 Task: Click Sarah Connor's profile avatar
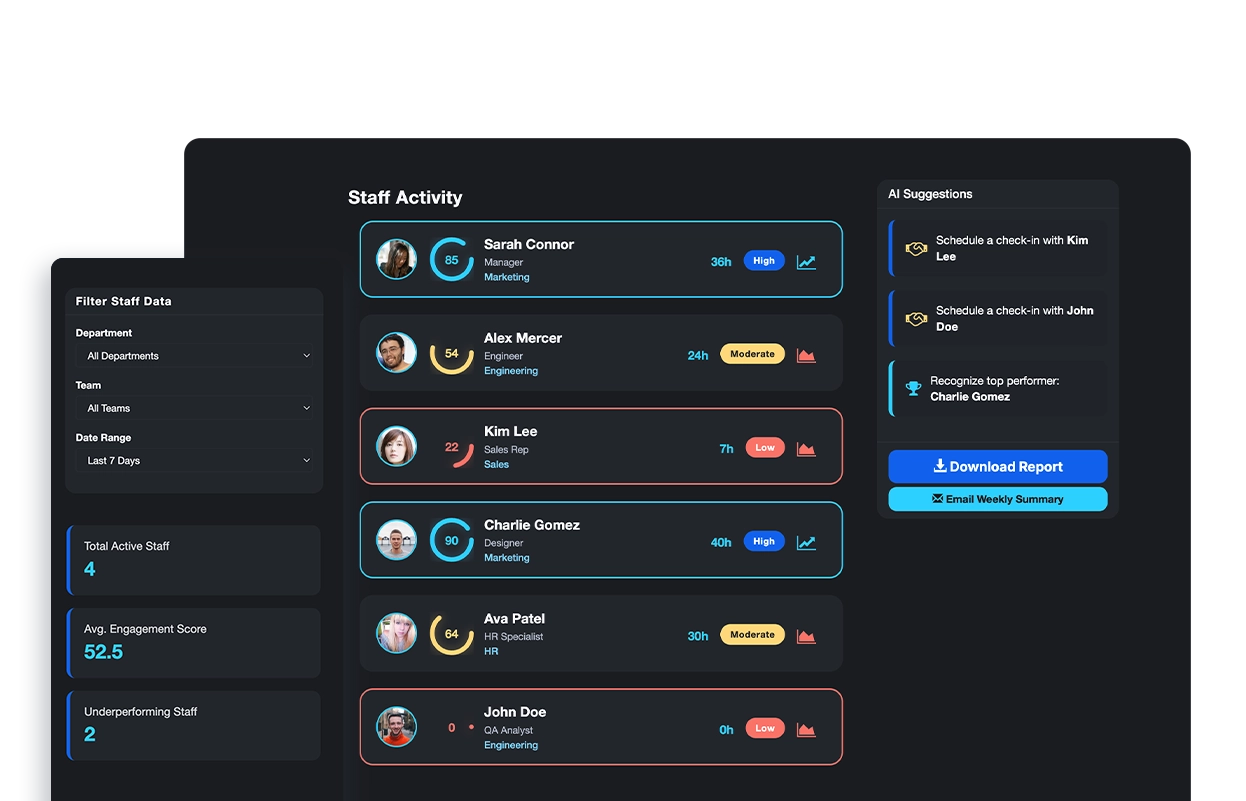click(396, 259)
